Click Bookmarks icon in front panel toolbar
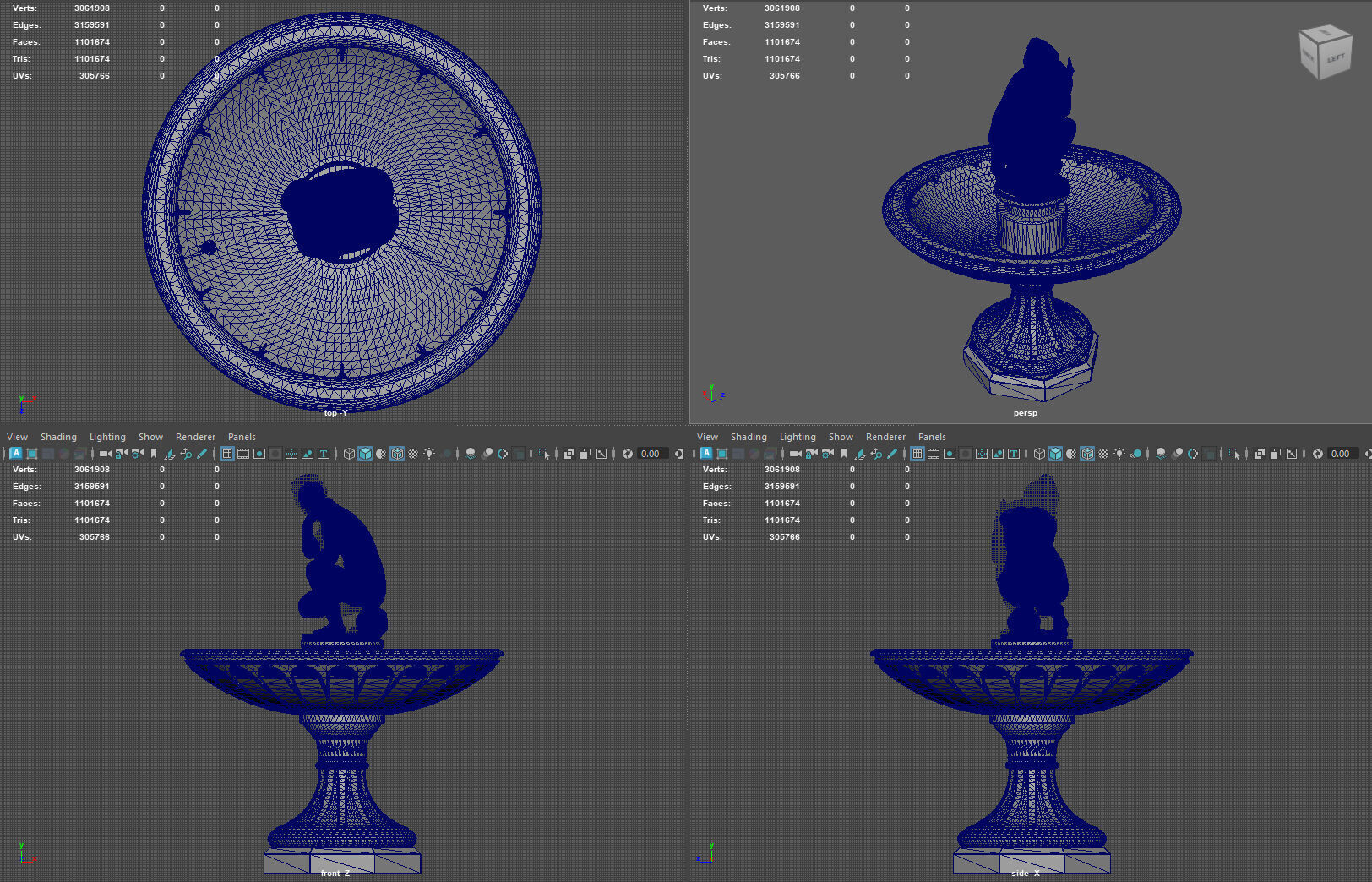Image resolution: width=1372 pixels, height=882 pixels. coord(153,454)
